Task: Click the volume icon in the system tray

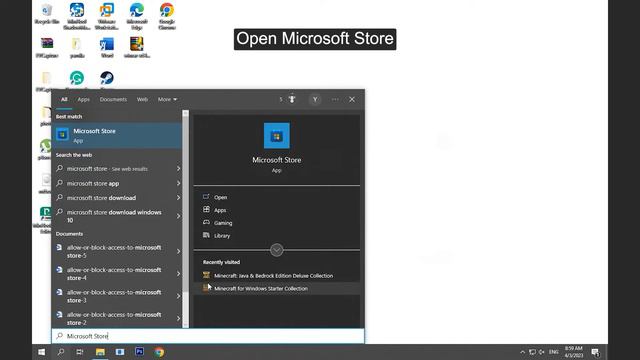Action: tap(542, 352)
